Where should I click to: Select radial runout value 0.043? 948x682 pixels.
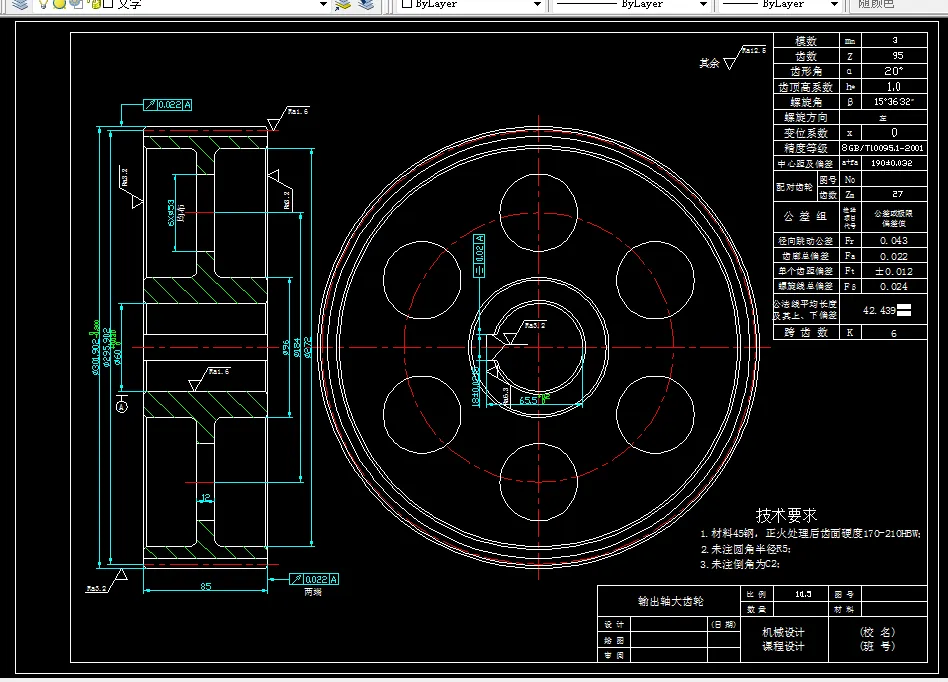pyautogui.click(x=894, y=241)
